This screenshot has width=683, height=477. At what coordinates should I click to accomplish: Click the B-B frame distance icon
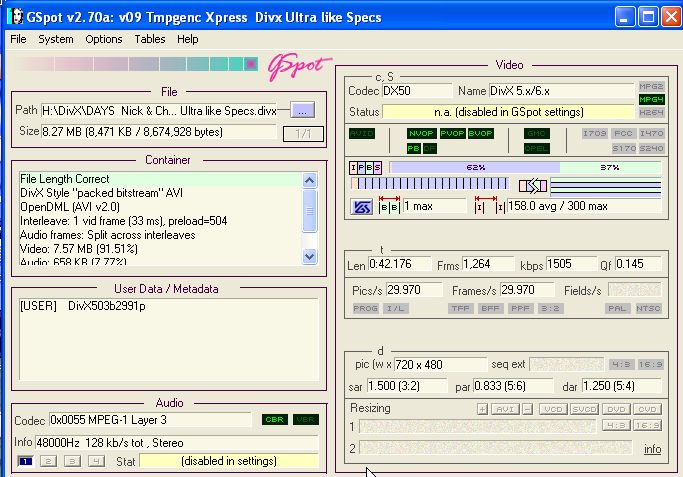pos(389,205)
